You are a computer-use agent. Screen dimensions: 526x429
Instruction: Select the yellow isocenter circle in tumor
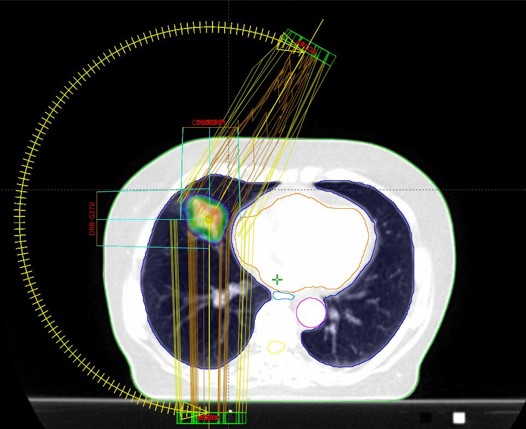tap(209, 219)
